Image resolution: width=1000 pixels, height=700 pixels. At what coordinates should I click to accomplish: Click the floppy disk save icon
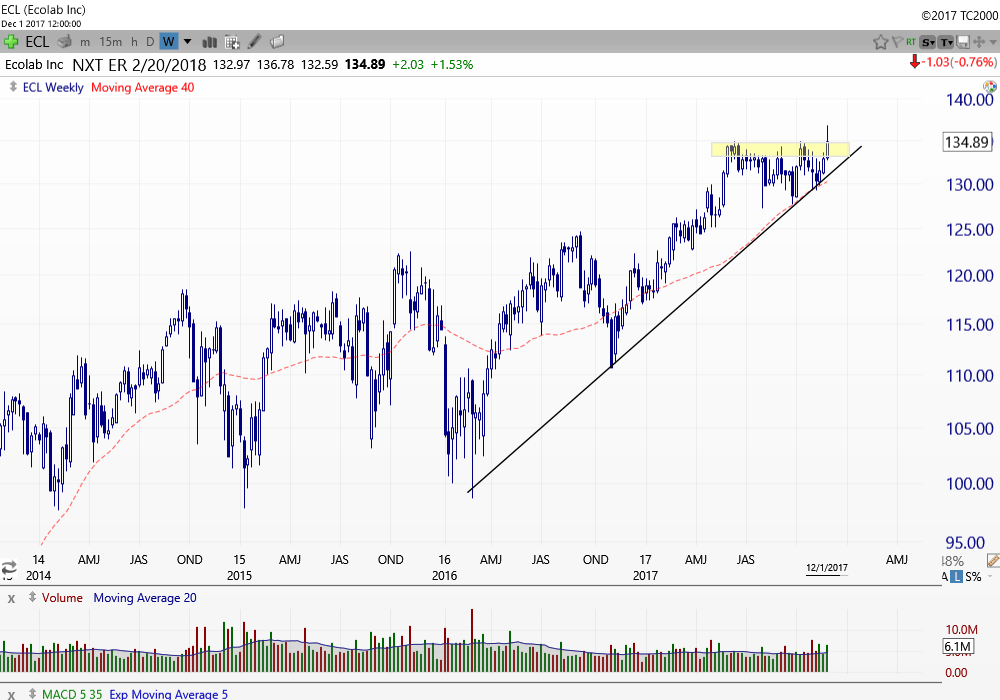click(962, 42)
